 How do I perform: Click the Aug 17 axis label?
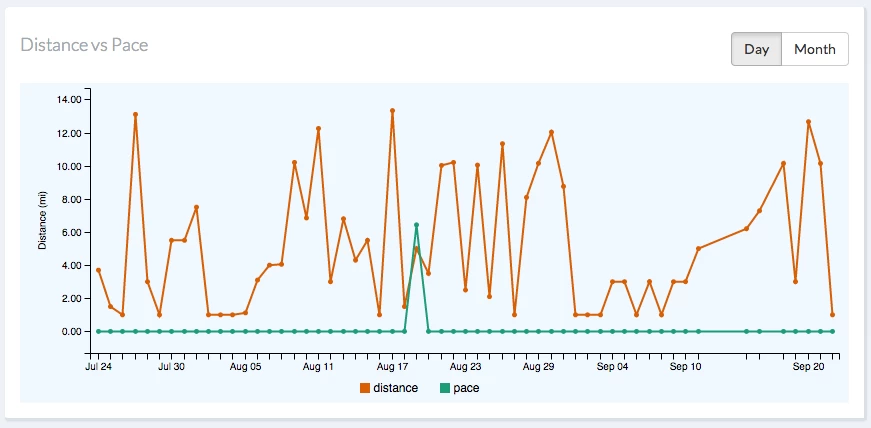(x=392, y=367)
